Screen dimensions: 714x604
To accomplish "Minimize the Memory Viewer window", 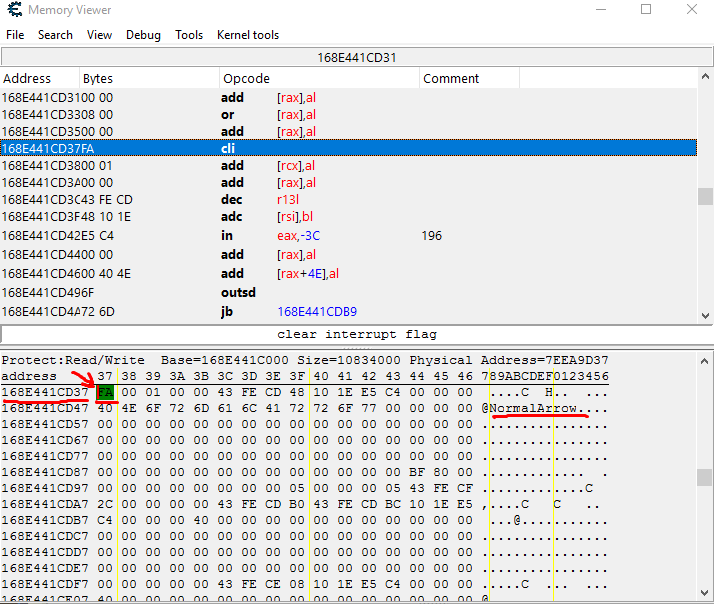I will [x=601, y=10].
